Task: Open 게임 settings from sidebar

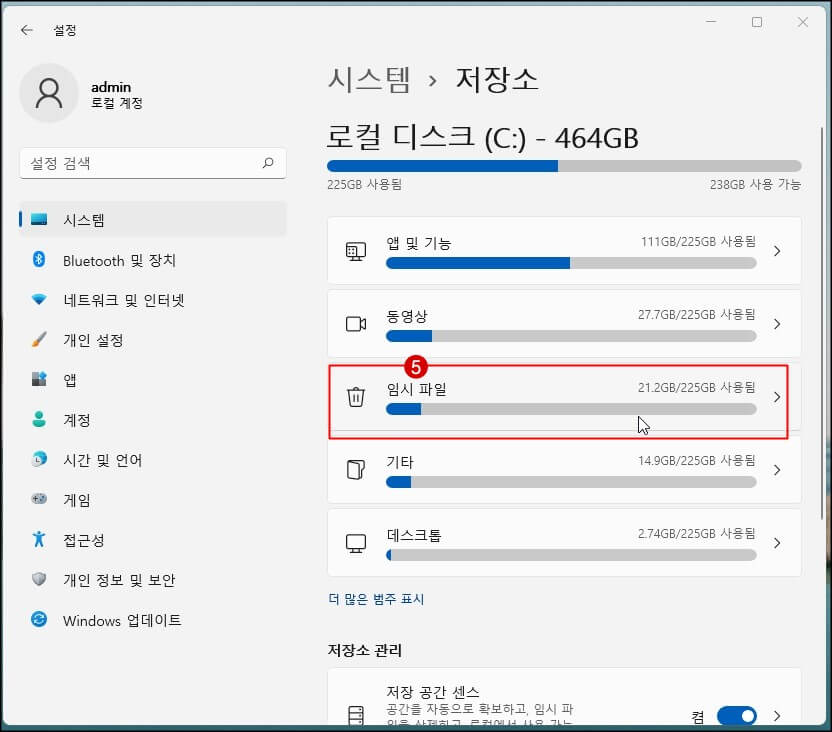Action: [x=78, y=500]
